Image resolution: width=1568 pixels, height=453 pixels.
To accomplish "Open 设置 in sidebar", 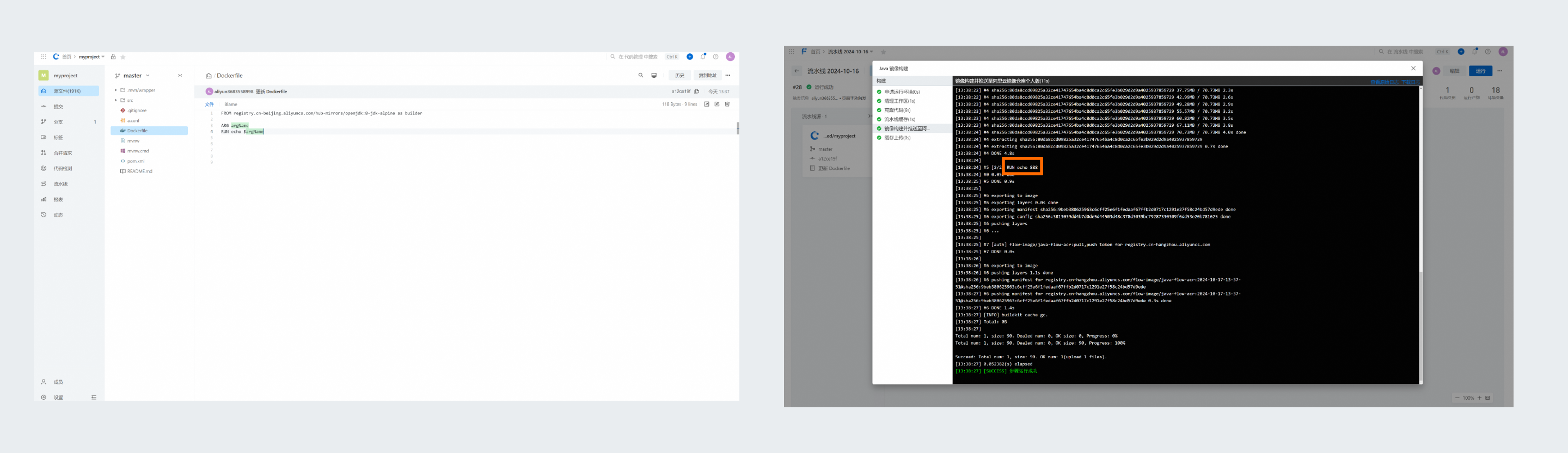I will tap(58, 397).
